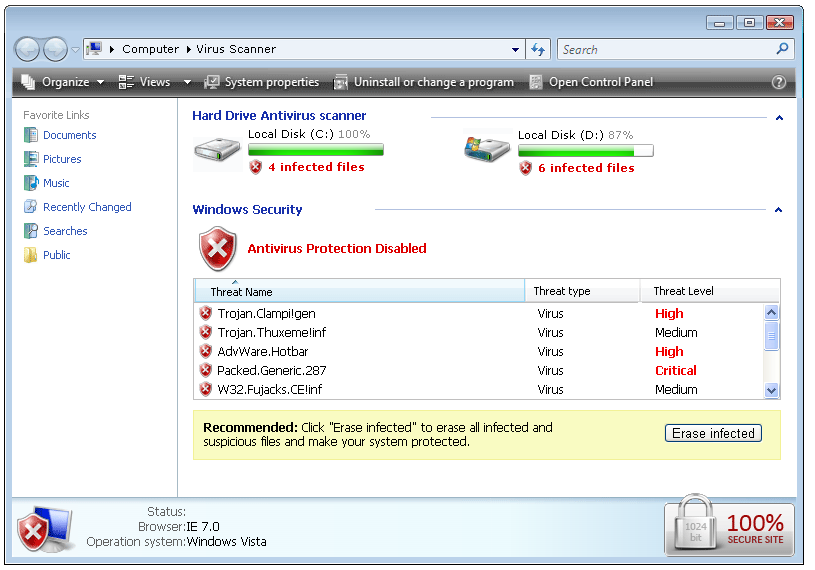
Task: Click the Music folder icon
Action: 31,183
